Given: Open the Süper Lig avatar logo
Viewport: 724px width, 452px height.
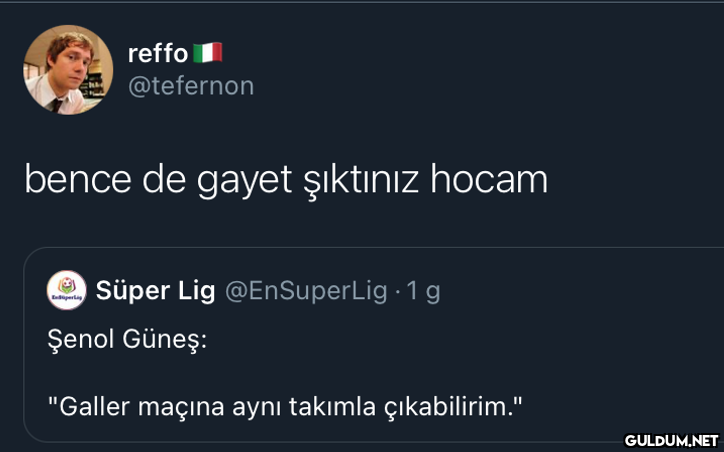Looking at the screenshot, I should click(x=66, y=290).
